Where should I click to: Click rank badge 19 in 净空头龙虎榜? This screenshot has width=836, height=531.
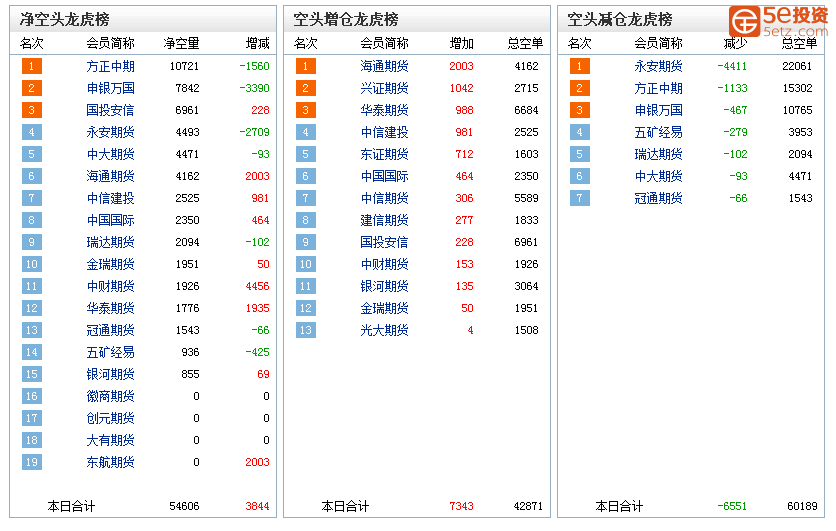click(32, 462)
